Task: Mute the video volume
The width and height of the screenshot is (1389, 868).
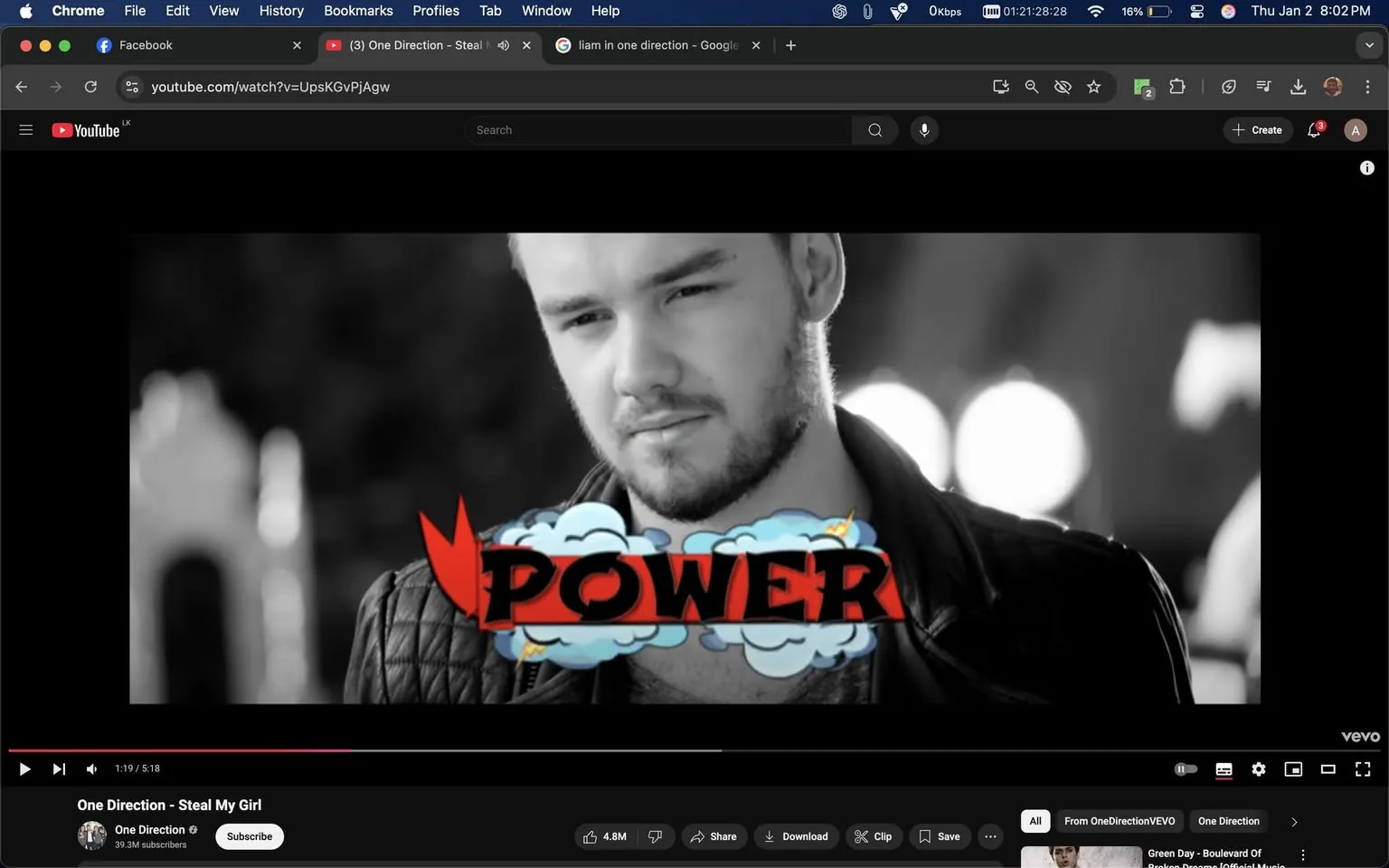Action: (x=91, y=769)
